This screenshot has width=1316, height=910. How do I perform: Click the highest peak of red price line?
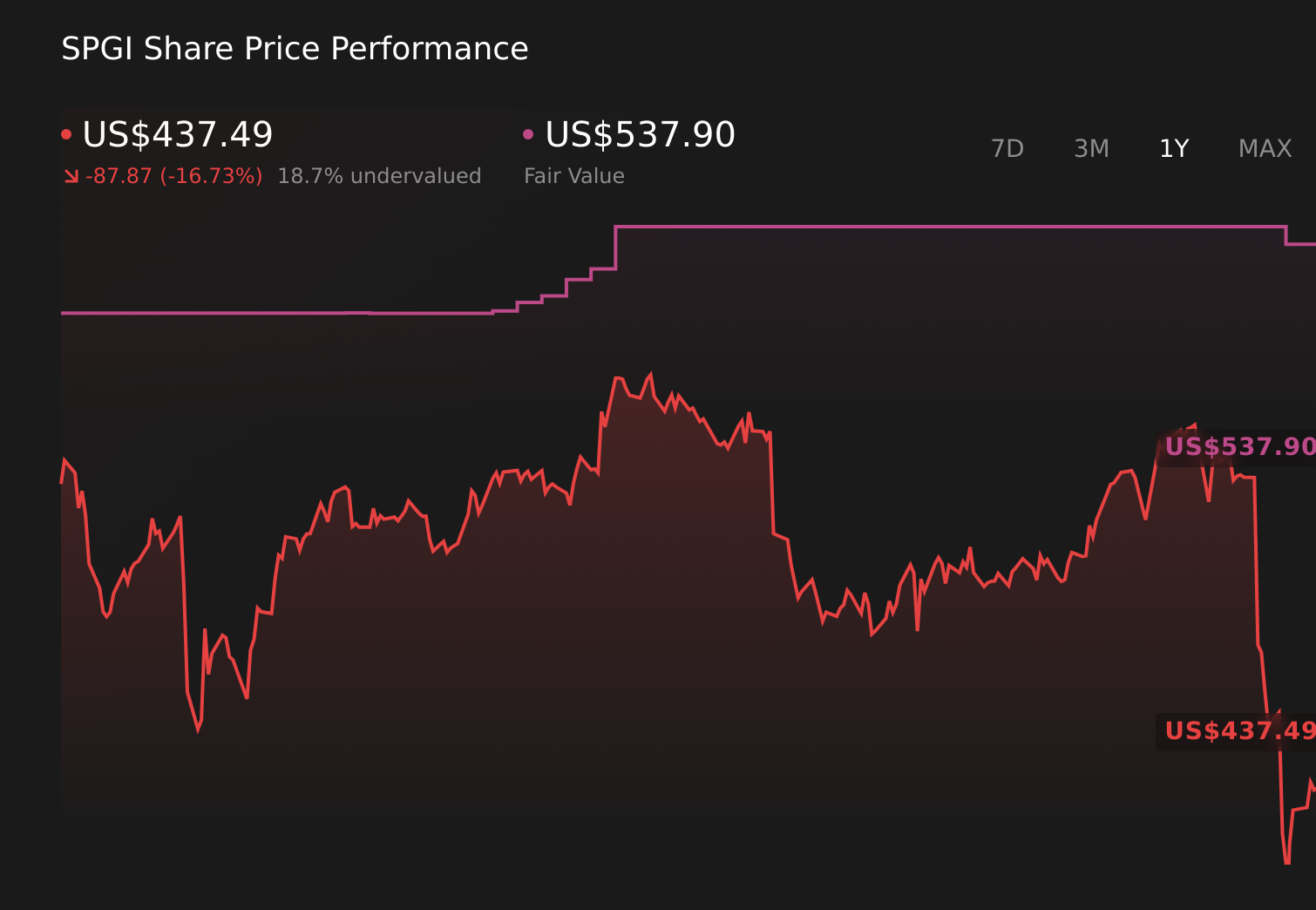[649, 376]
